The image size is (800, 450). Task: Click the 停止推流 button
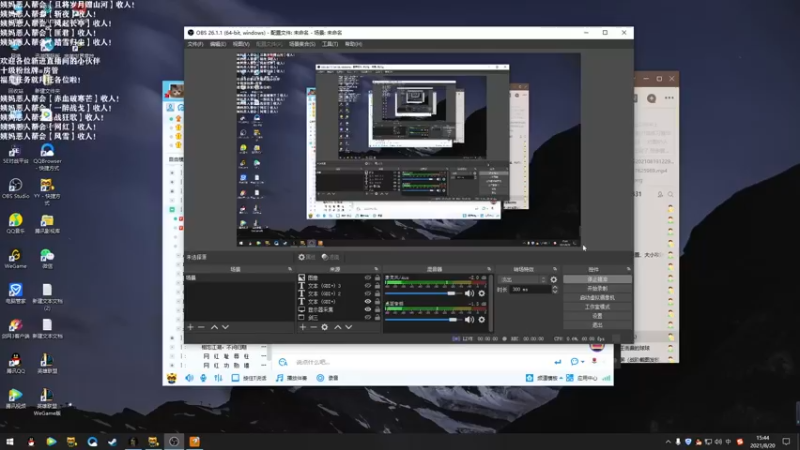[597, 280]
